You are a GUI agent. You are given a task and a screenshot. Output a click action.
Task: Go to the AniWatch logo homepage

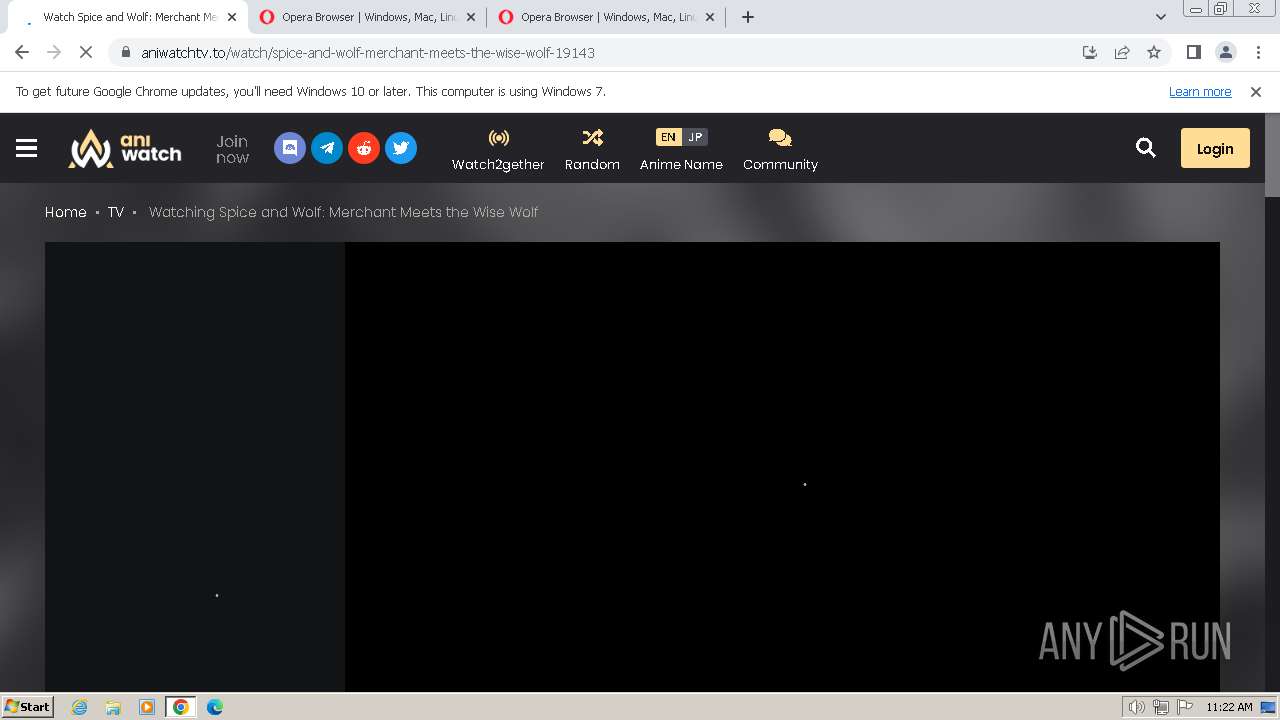(125, 148)
